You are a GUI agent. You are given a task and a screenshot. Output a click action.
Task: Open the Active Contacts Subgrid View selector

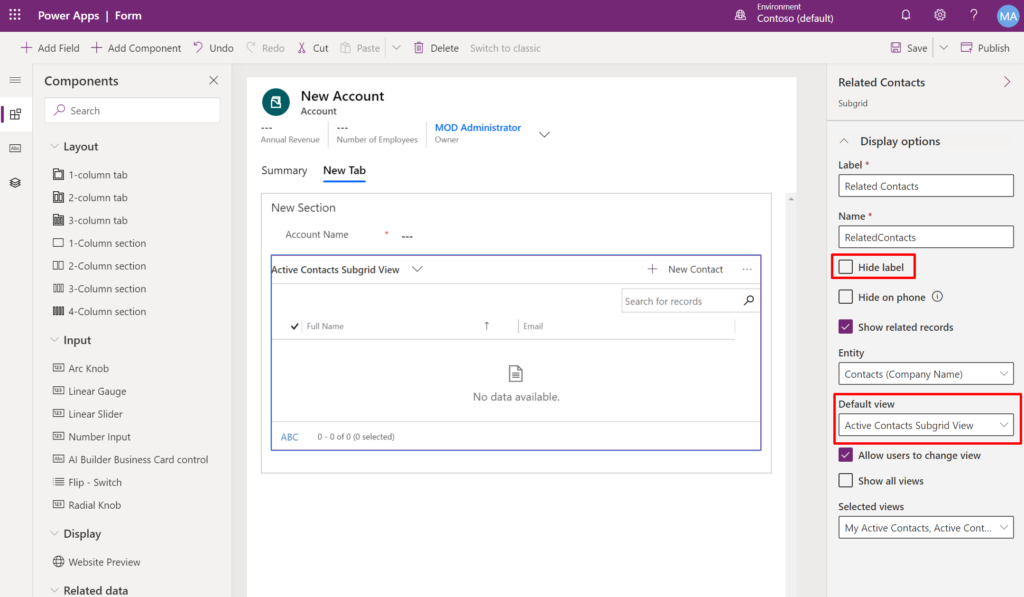pos(347,269)
